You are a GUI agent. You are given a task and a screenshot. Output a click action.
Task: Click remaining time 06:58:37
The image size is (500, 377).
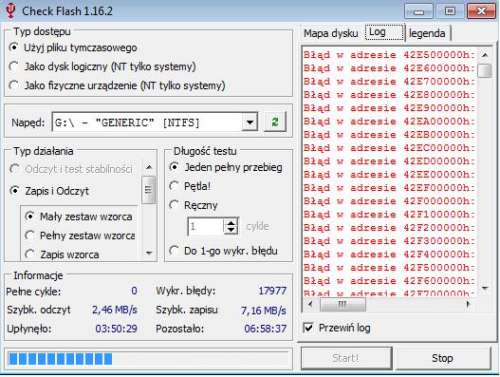pyautogui.click(x=265, y=329)
